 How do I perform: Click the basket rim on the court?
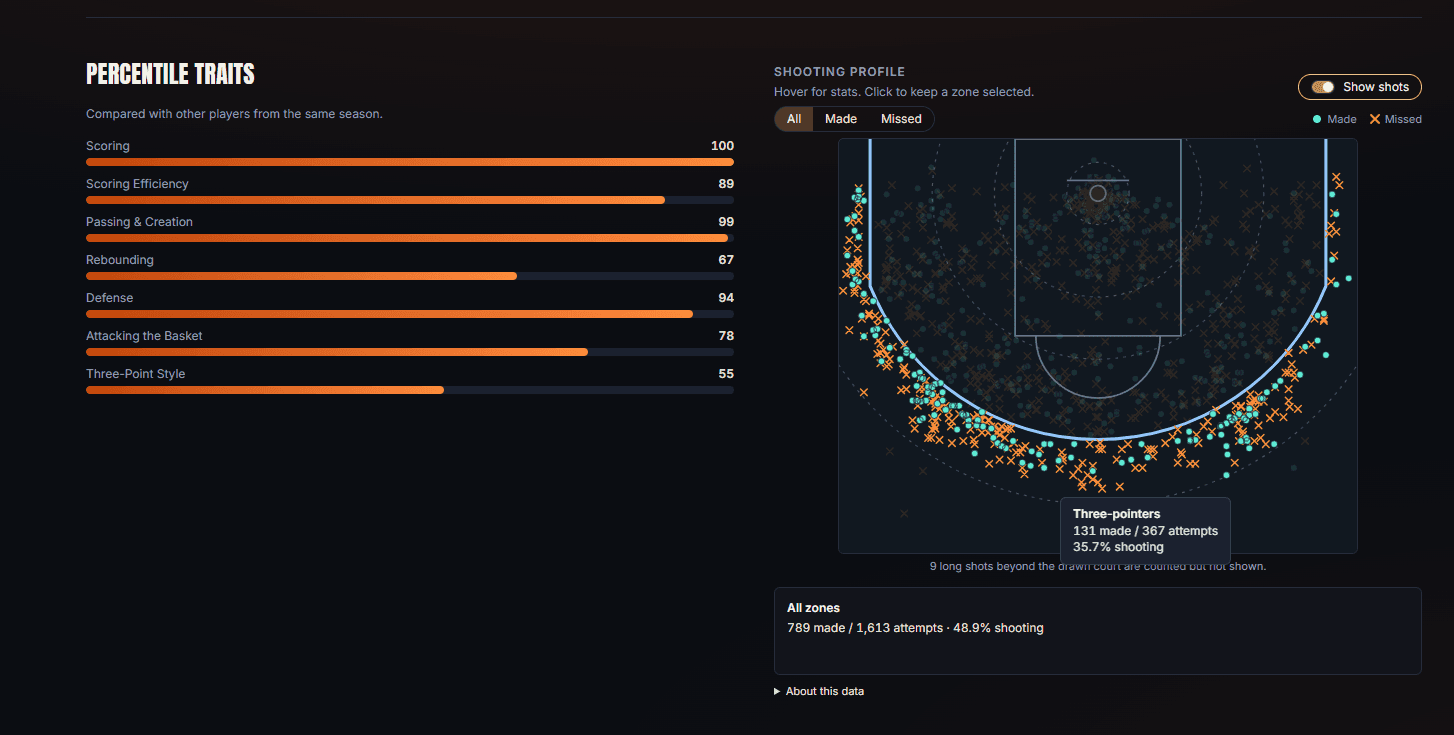1098,193
